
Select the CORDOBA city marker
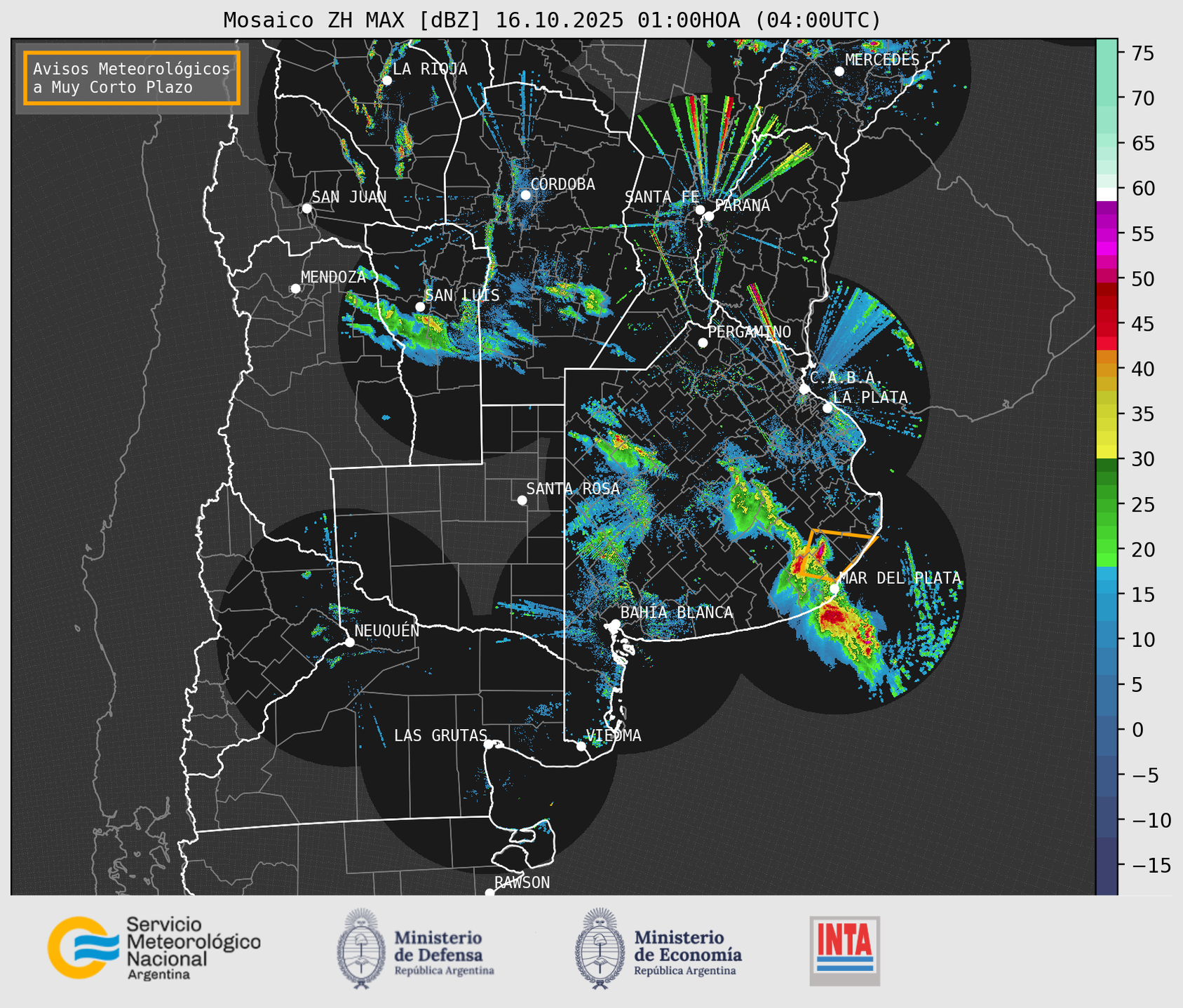click(525, 195)
